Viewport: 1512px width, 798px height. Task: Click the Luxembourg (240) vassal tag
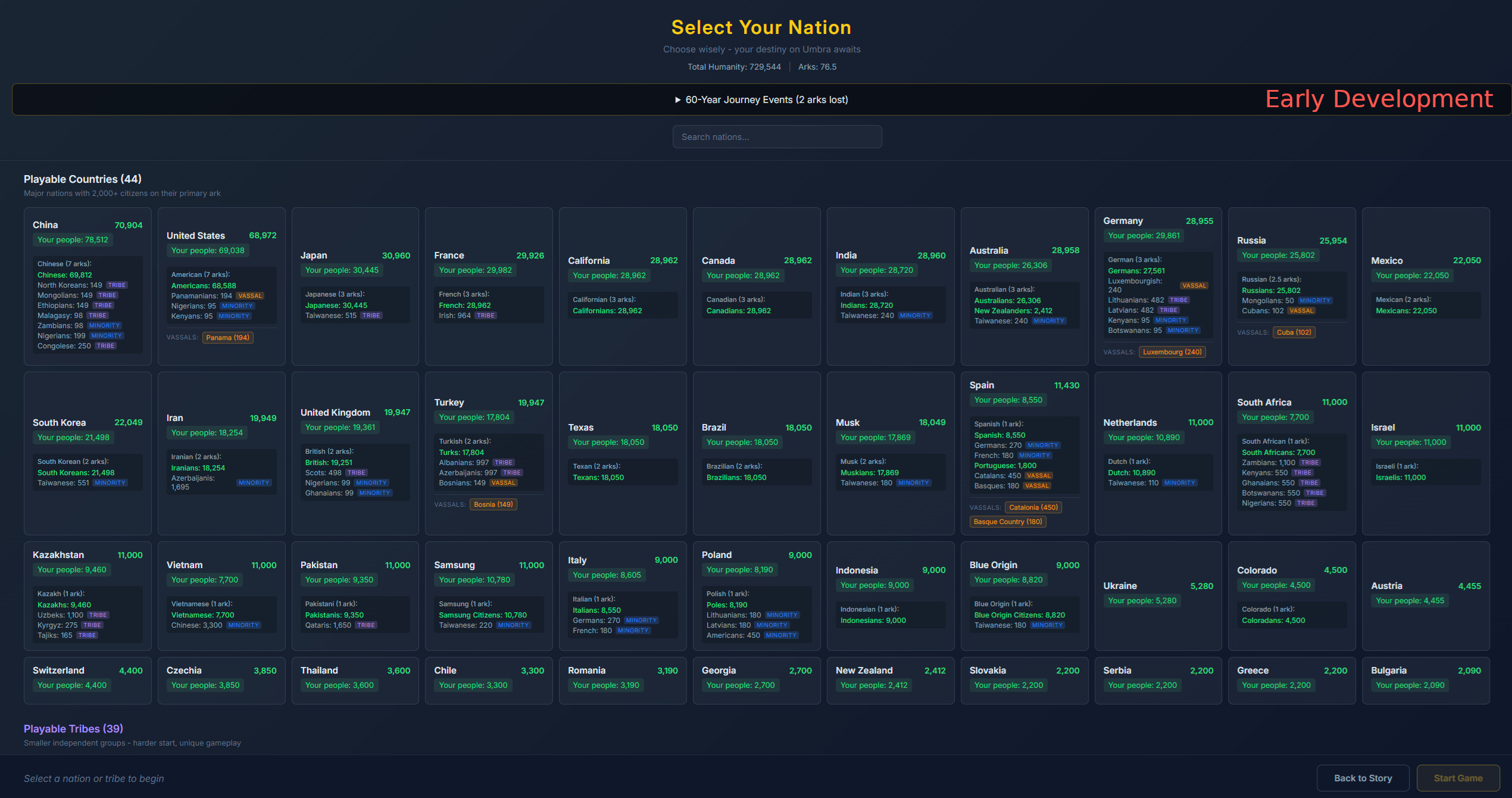click(1172, 352)
